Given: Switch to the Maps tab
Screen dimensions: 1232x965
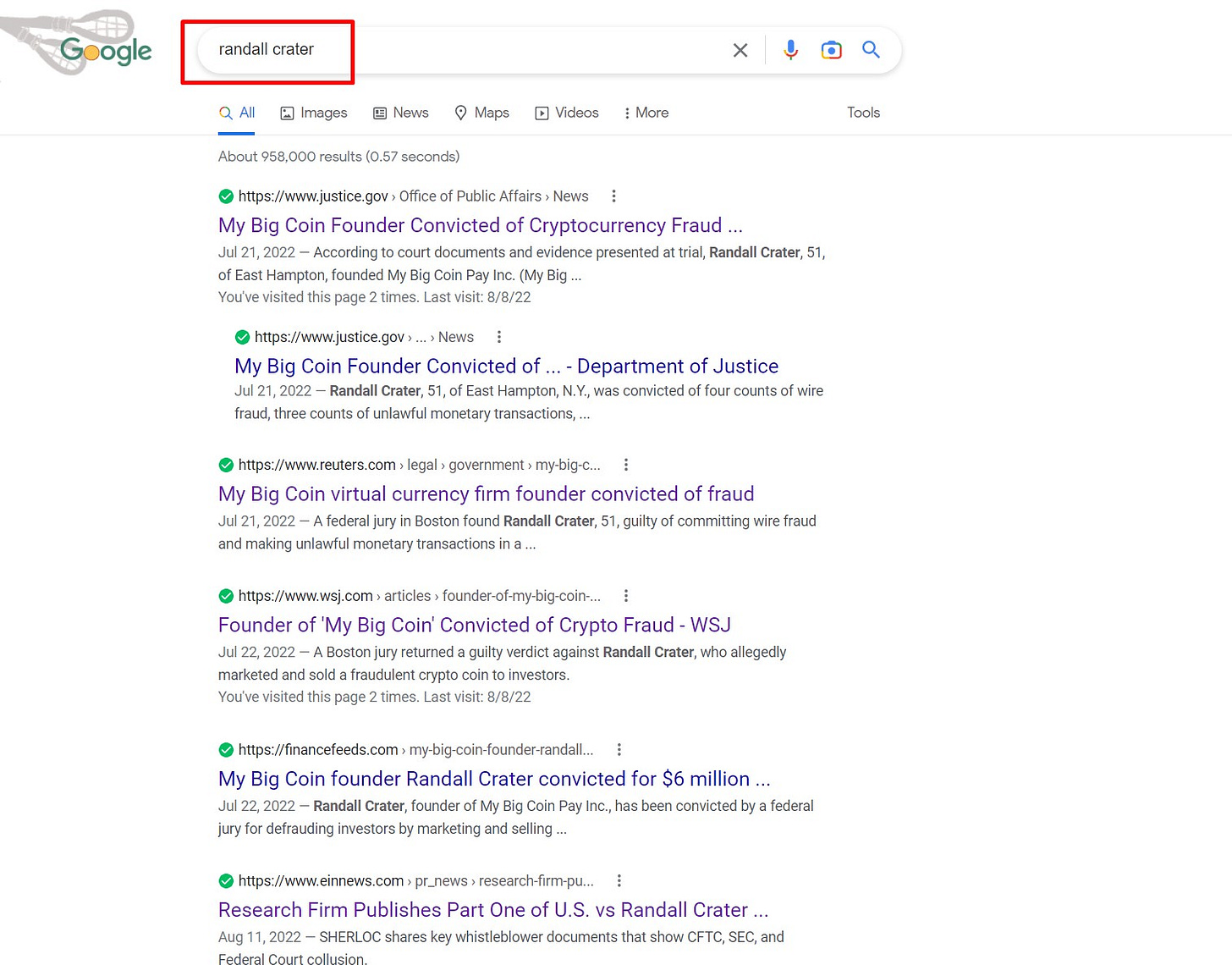Looking at the screenshot, I should (481, 113).
